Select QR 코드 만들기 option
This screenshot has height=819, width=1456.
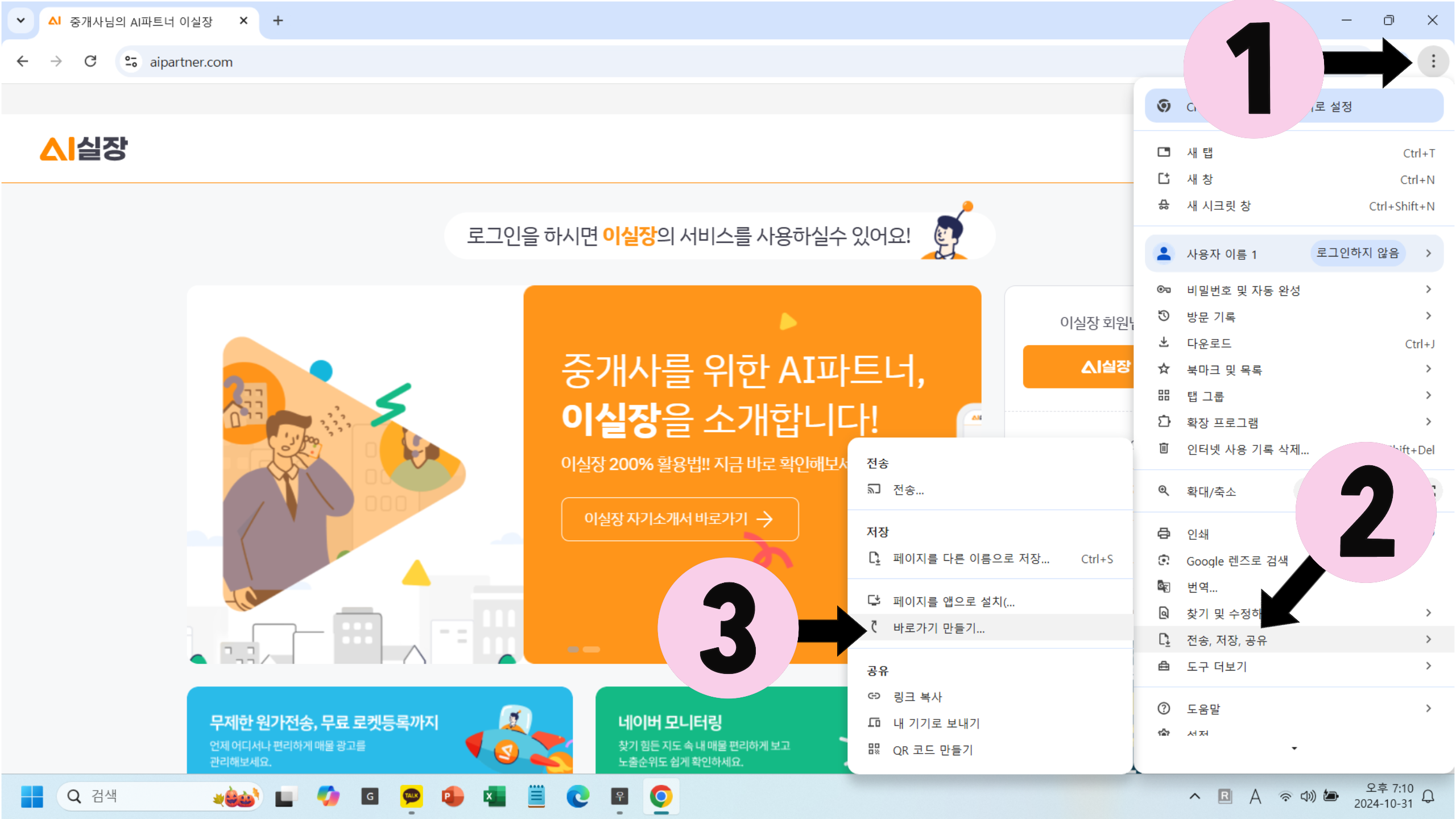point(933,750)
